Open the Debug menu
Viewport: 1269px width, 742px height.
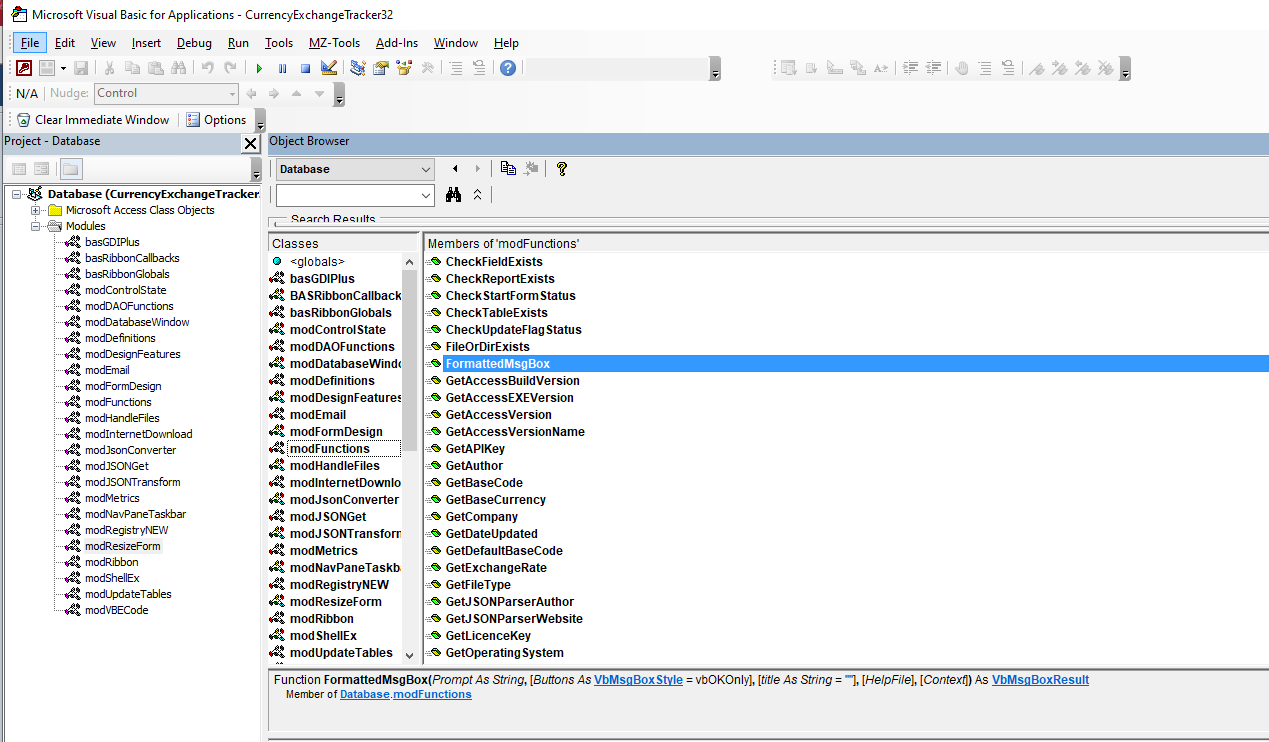coord(194,43)
